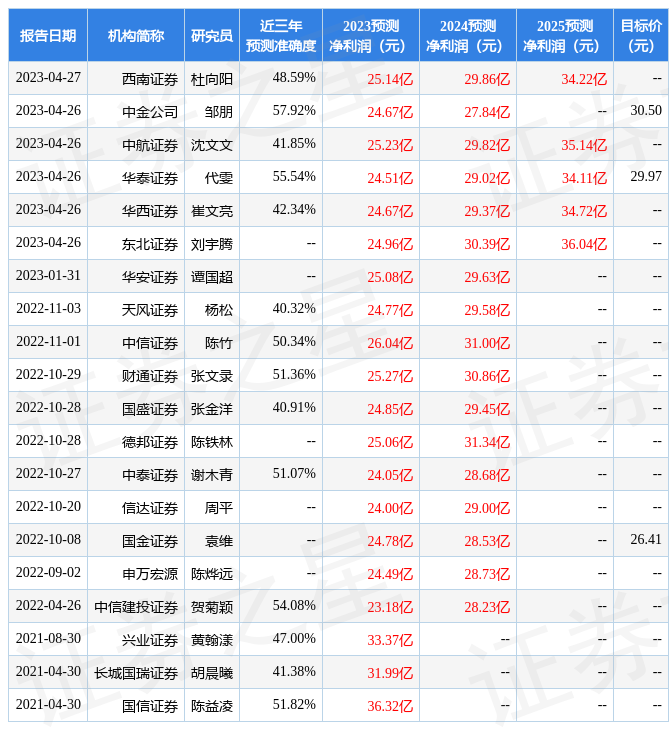This screenshot has height=730, width=669.
Task: Click target price 30.50
Action: coord(646,110)
